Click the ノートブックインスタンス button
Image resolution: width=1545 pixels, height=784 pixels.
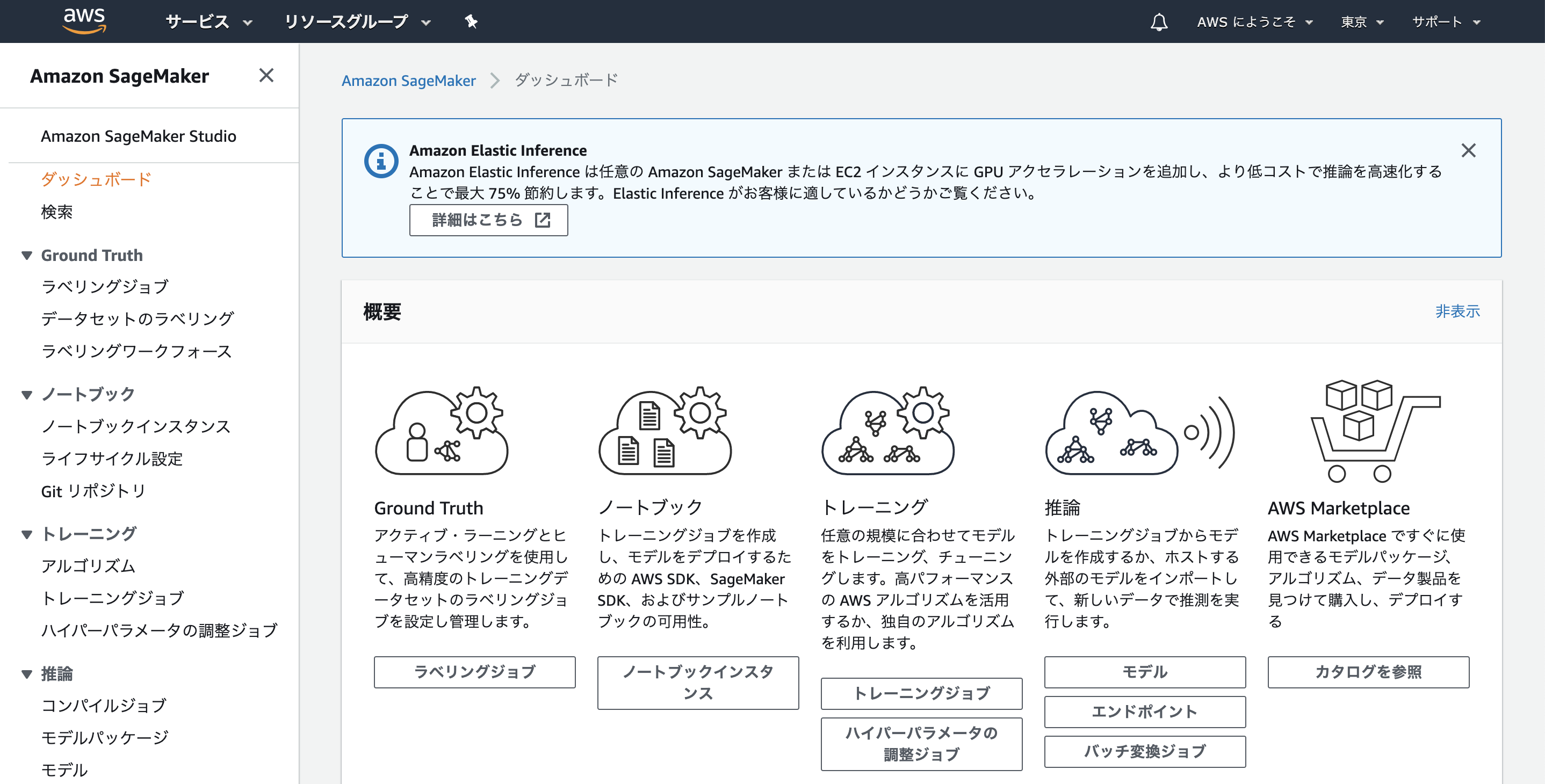698,683
